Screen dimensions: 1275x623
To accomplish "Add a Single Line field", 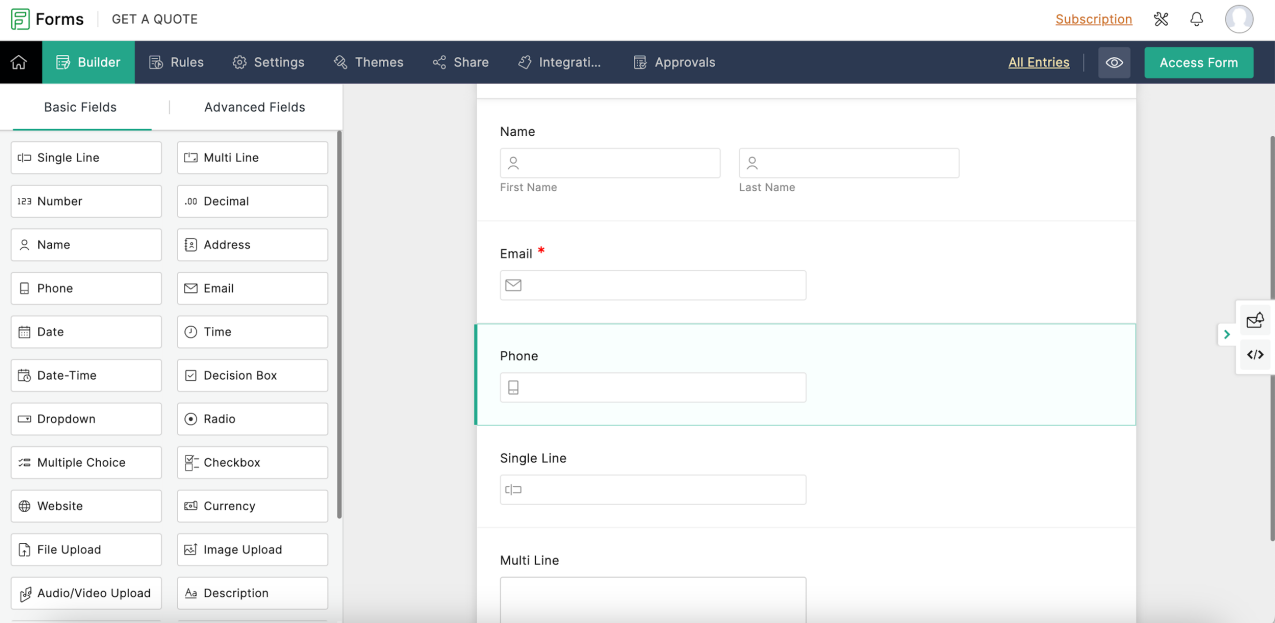I will click(x=86, y=158).
